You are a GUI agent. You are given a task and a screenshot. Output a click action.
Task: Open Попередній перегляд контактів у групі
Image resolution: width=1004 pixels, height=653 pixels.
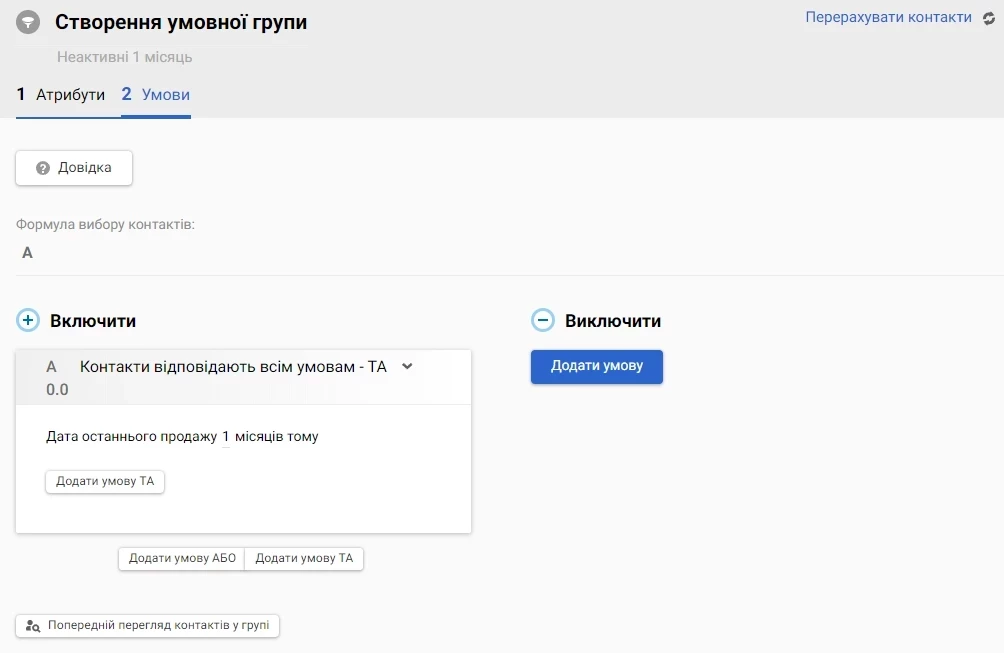(x=148, y=626)
